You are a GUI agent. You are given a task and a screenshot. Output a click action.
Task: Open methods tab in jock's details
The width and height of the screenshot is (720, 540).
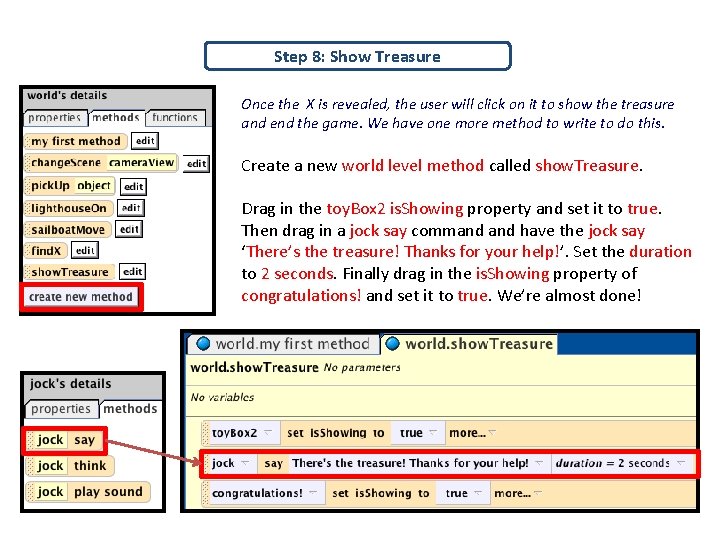click(130, 408)
